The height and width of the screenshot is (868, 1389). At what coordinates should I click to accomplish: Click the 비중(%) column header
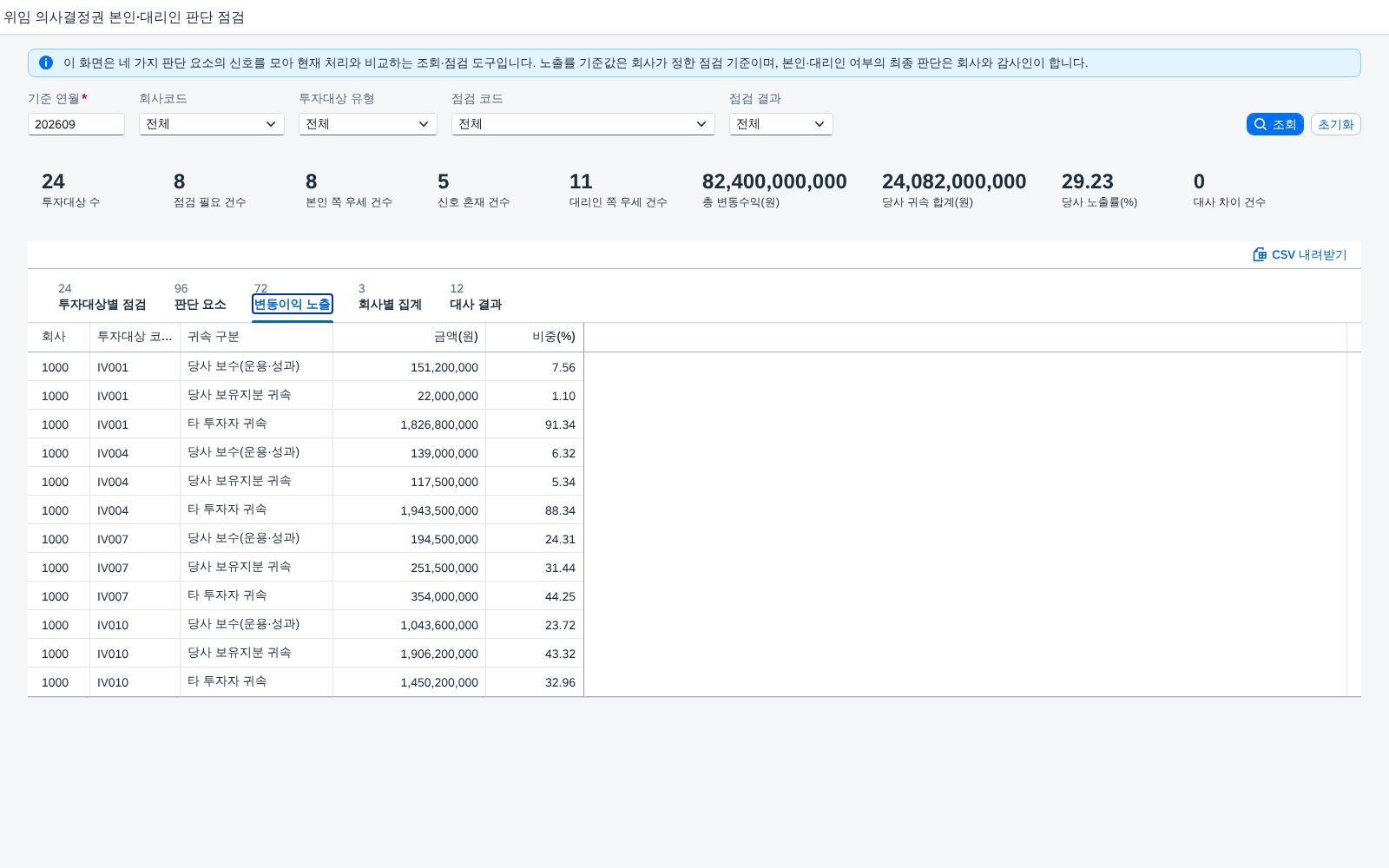click(535, 337)
